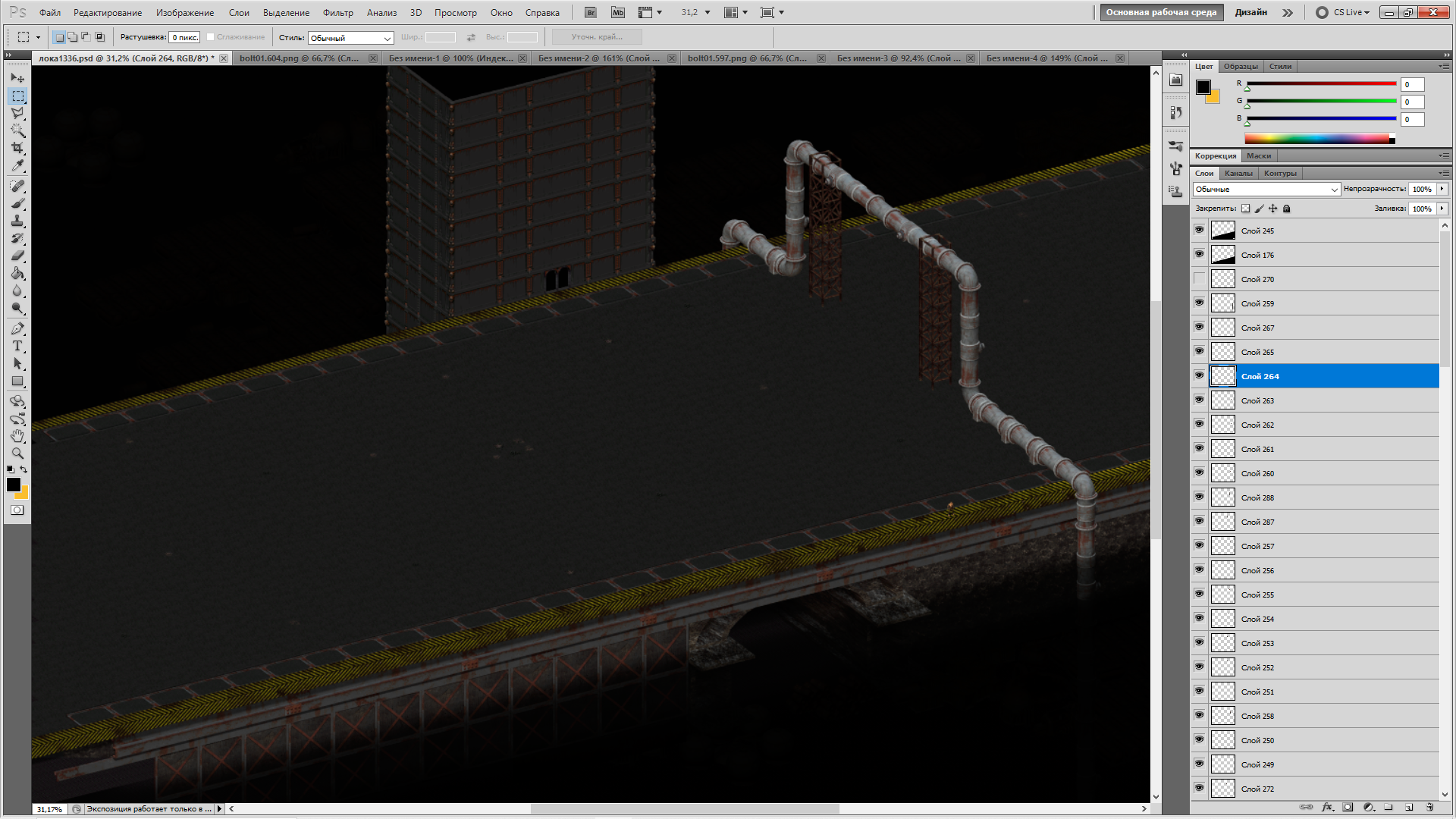Image resolution: width=1456 pixels, height=819 pixels.
Task: Show hidden layer Слой 270
Action: (1199, 279)
